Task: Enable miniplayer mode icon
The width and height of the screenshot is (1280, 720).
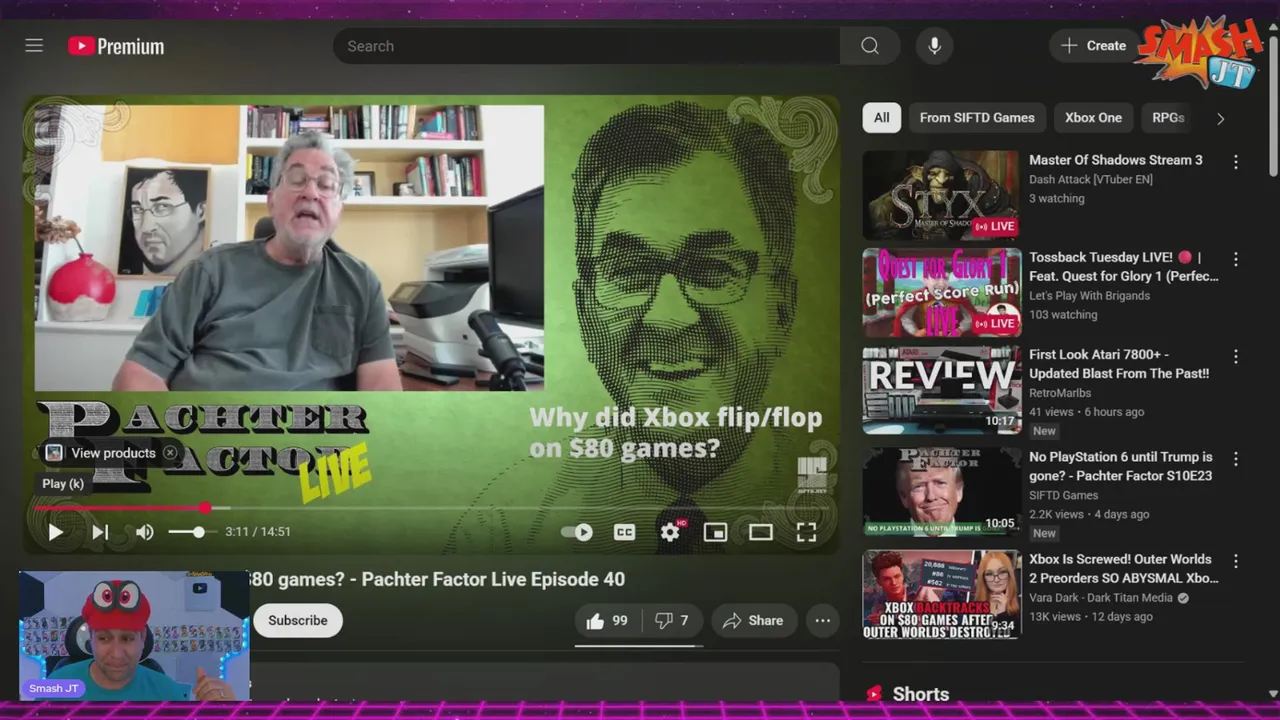Action: (715, 532)
